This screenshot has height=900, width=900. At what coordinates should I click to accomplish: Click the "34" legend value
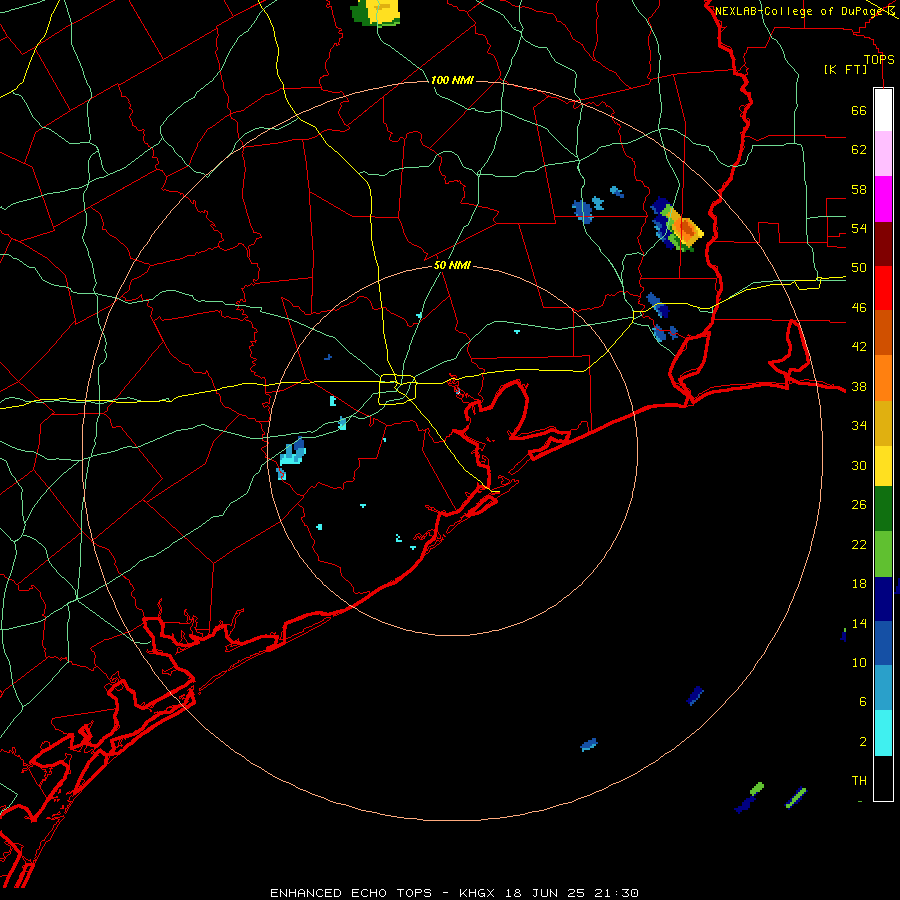(x=859, y=426)
